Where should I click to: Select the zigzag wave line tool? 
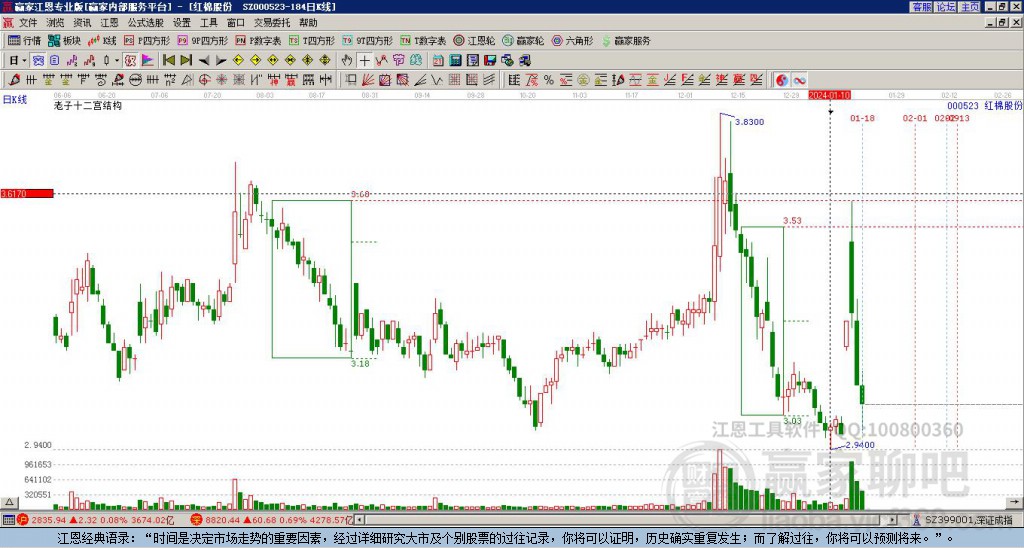tap(436, 80)
